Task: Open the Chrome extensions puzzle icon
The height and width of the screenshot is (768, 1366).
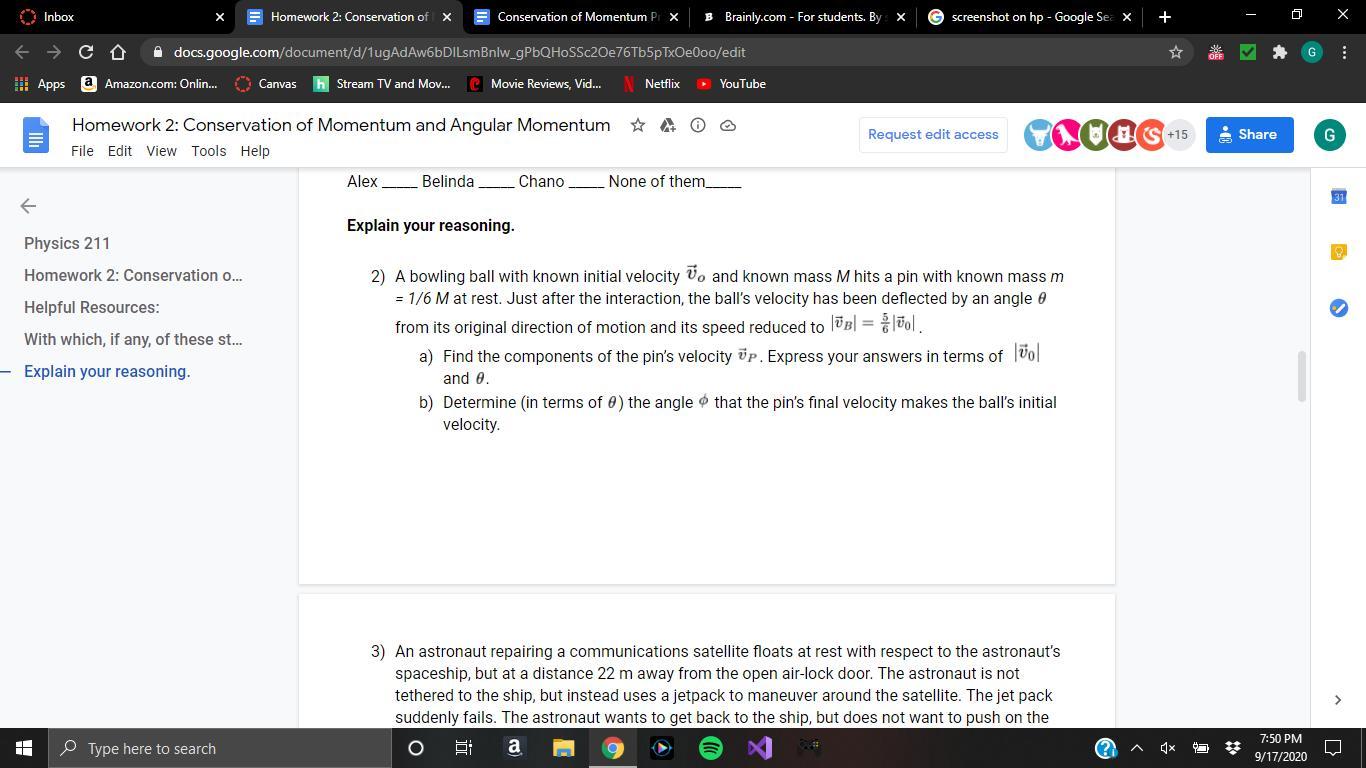Action: pyautogui.click(x=1279, y=52)
